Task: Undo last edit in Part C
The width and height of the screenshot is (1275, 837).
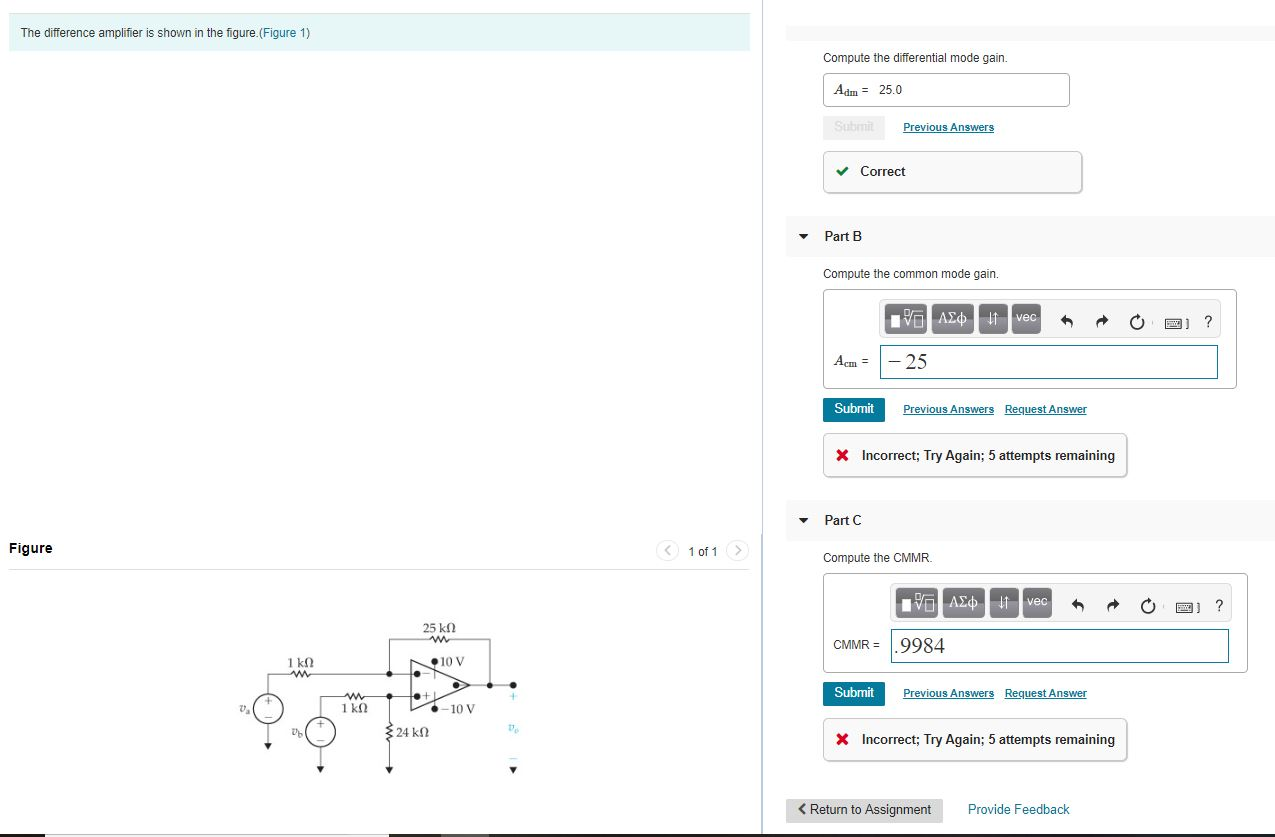Action: coord(1077,606)
